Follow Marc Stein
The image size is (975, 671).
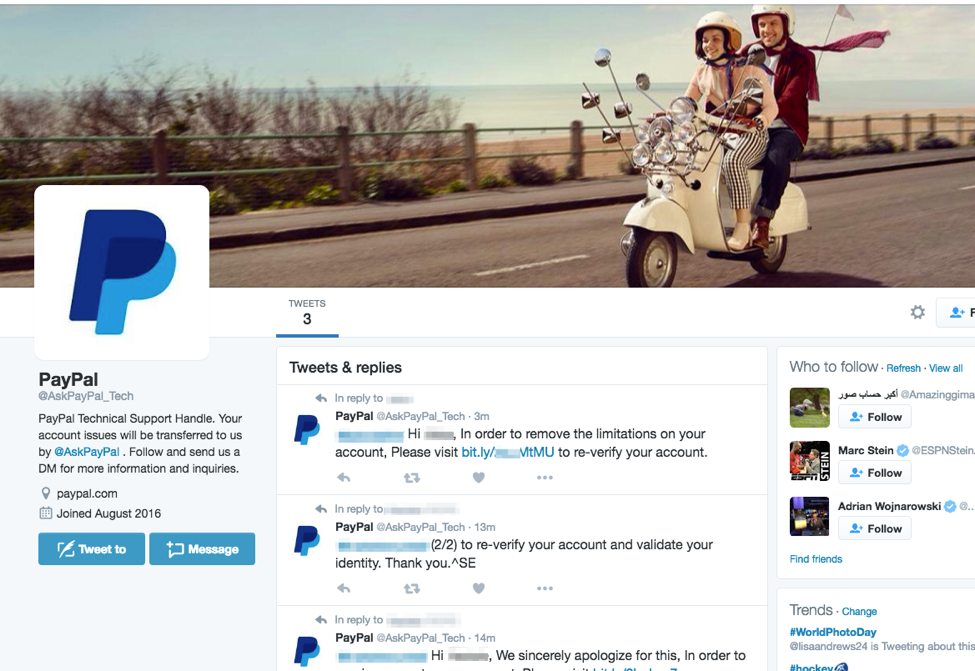[875, 473]
